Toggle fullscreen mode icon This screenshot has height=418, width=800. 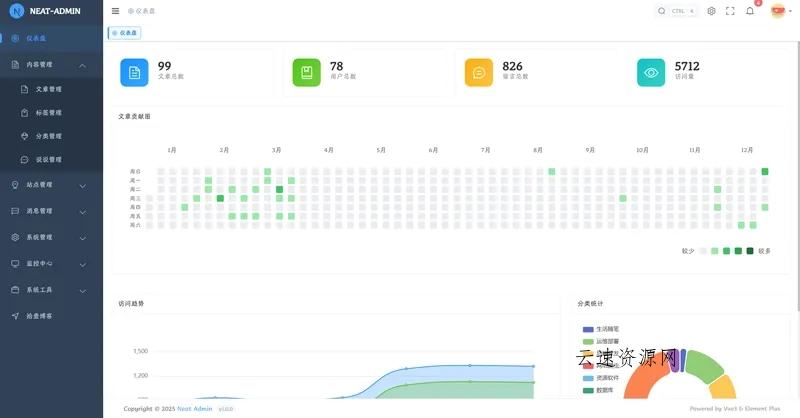click(730, 11)
